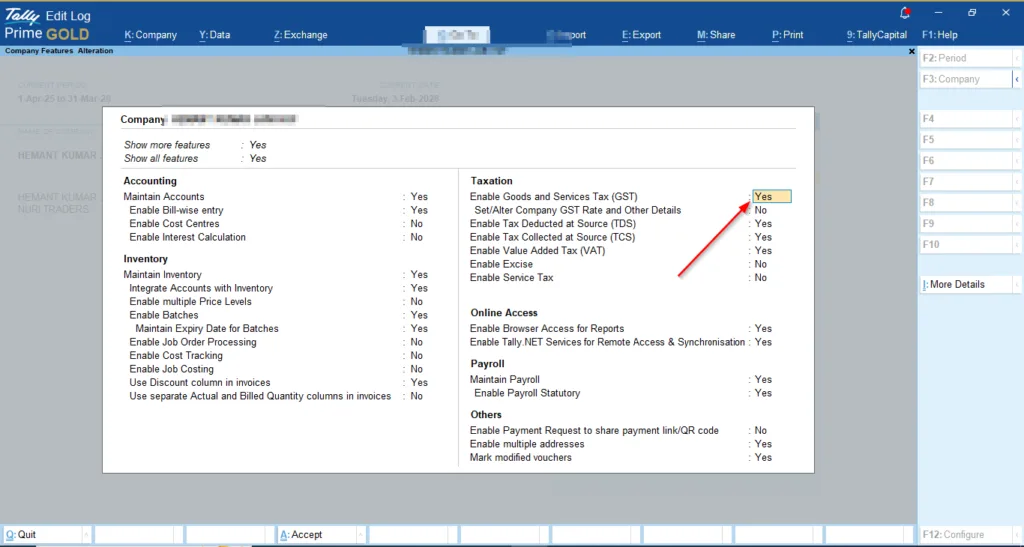Select the Set/Alter Company GST Rate field value

(761, 211)
